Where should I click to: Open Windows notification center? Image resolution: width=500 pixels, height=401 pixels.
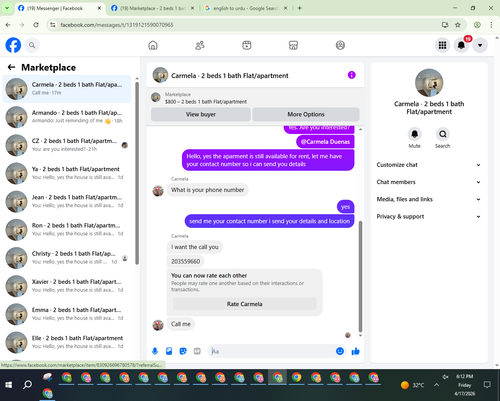point(487,385)
